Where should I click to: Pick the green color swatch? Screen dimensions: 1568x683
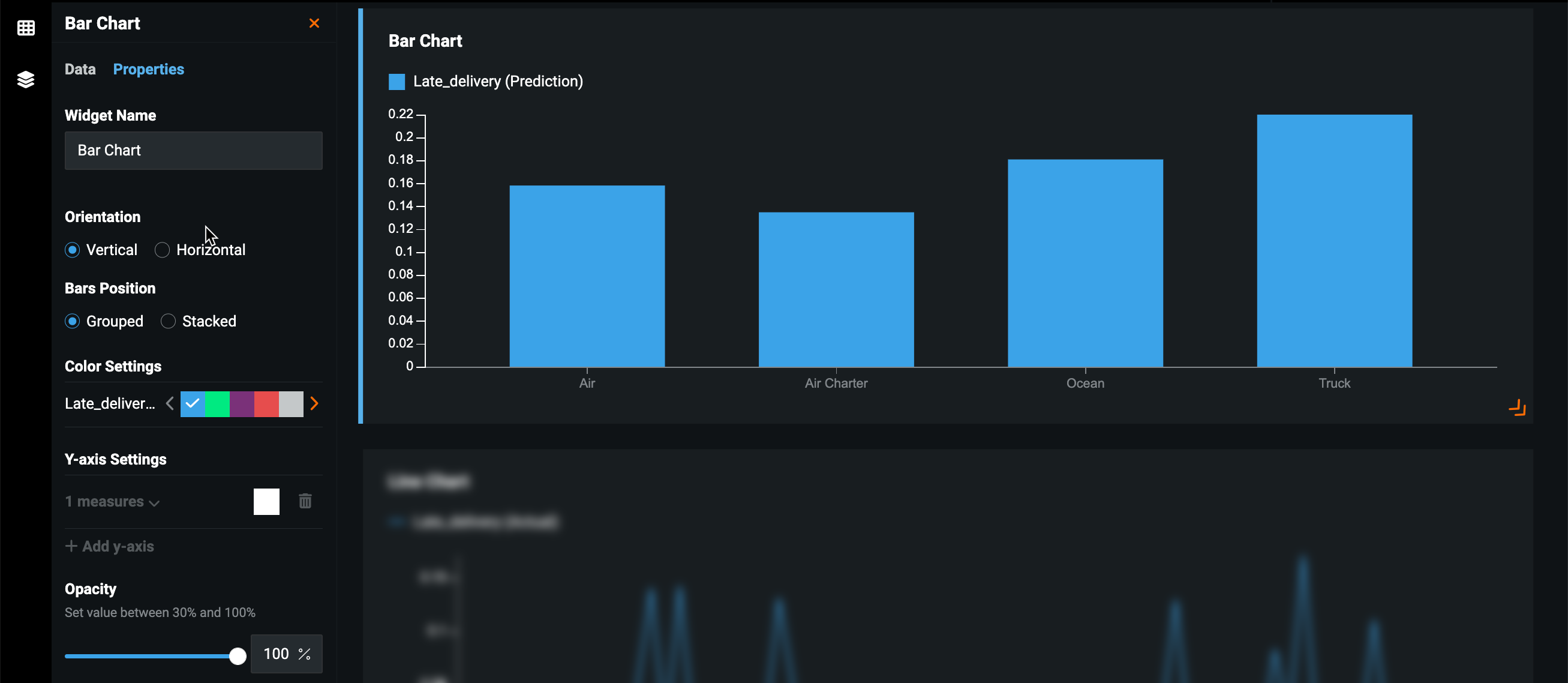pyautogui.click(x=217, y=403)
